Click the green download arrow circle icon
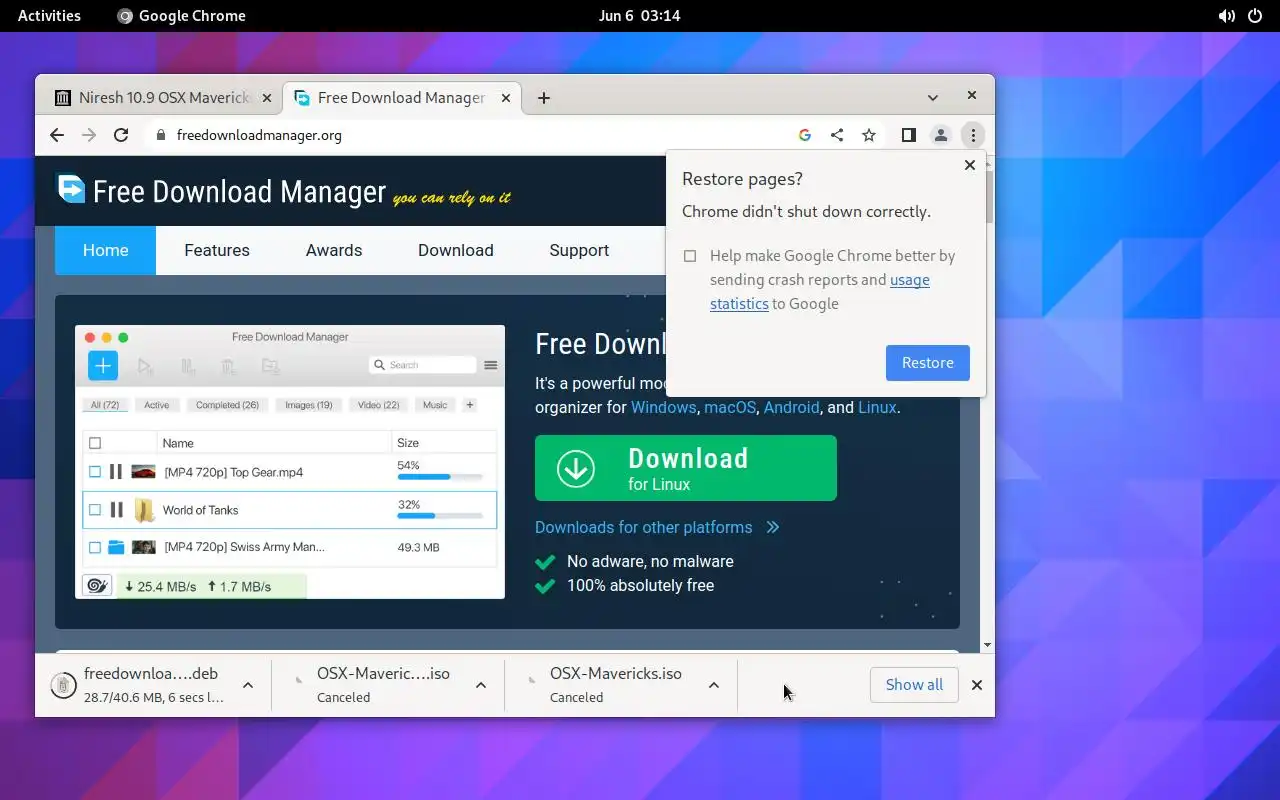1280x800 pixels. [x=576, y=468]
